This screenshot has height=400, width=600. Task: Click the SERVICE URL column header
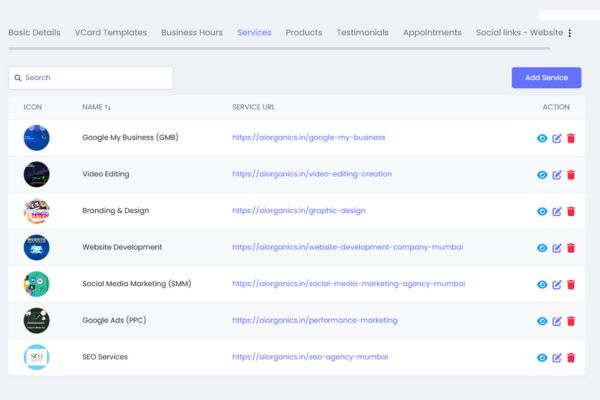(x=253, y=107)
